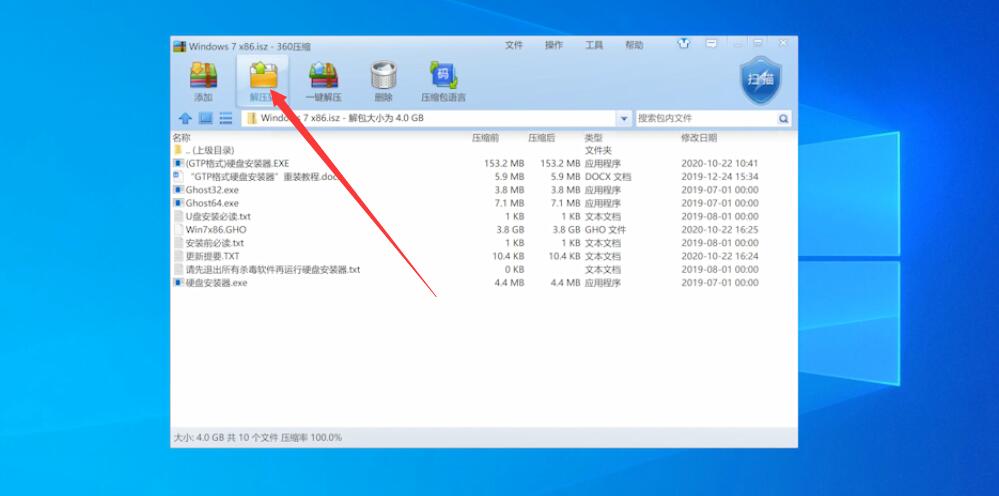Click the text file icon of U盘安装必读.txt
999x496 pixels.
[x=178, y=216]
